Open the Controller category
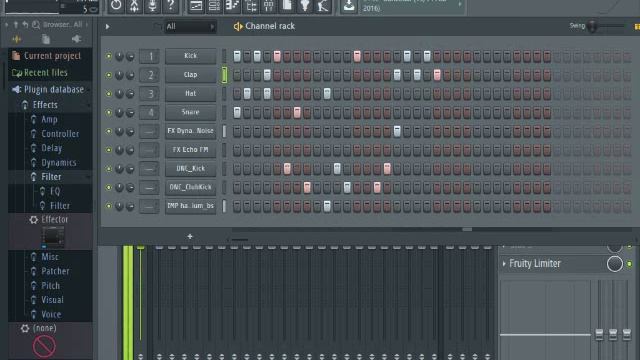Screen dimensions: 640x360 pos(60,134)
